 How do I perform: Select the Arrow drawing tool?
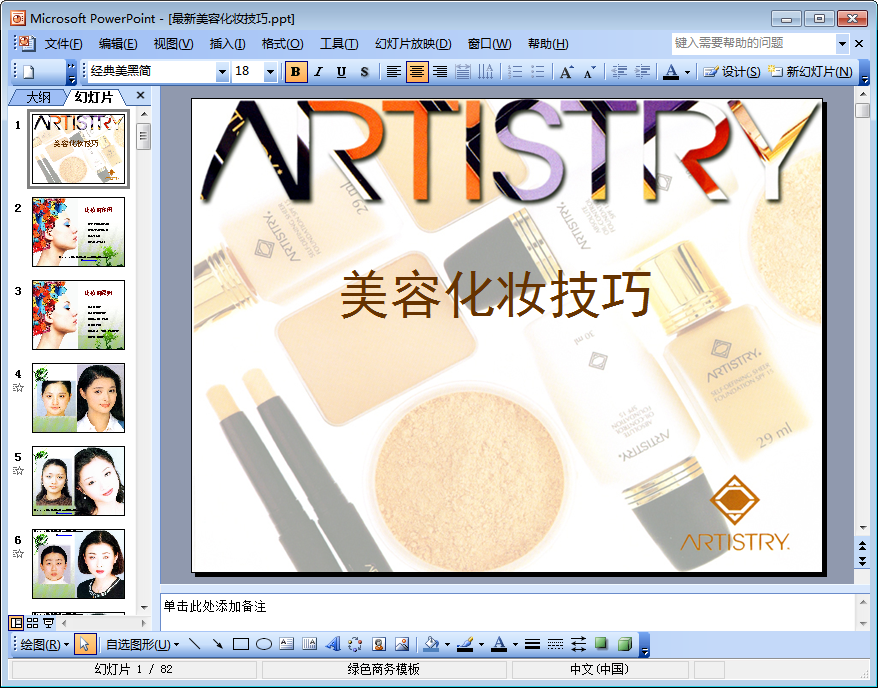[217, 644]
